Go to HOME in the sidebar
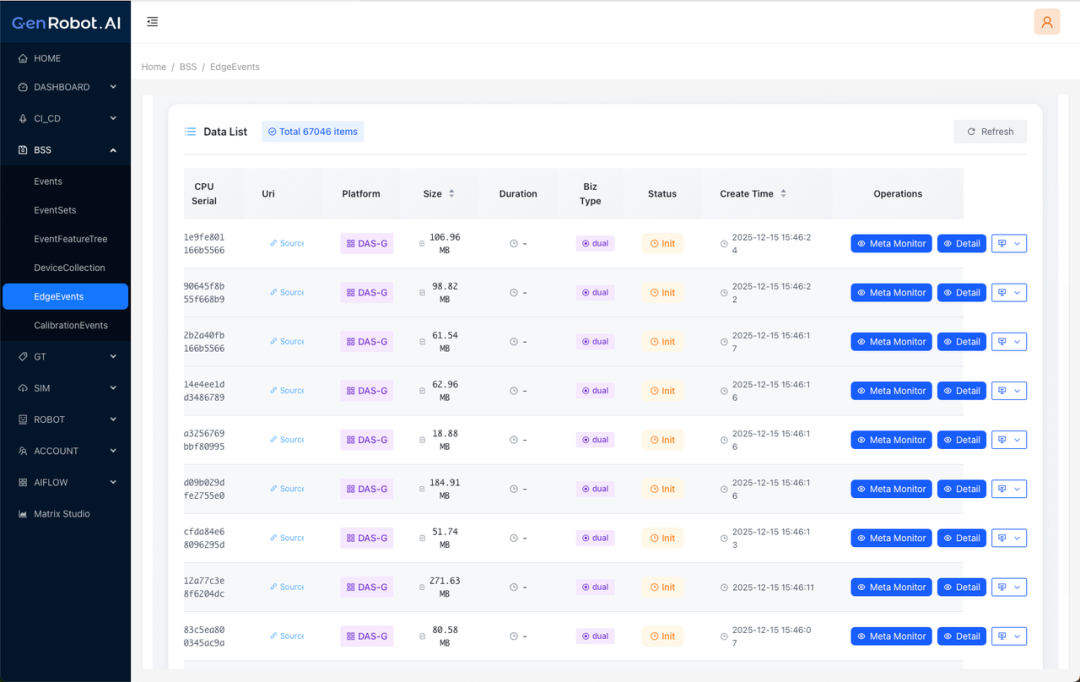Image resolution: width=1080 pixels, height=682 pixels. point(47,59)
